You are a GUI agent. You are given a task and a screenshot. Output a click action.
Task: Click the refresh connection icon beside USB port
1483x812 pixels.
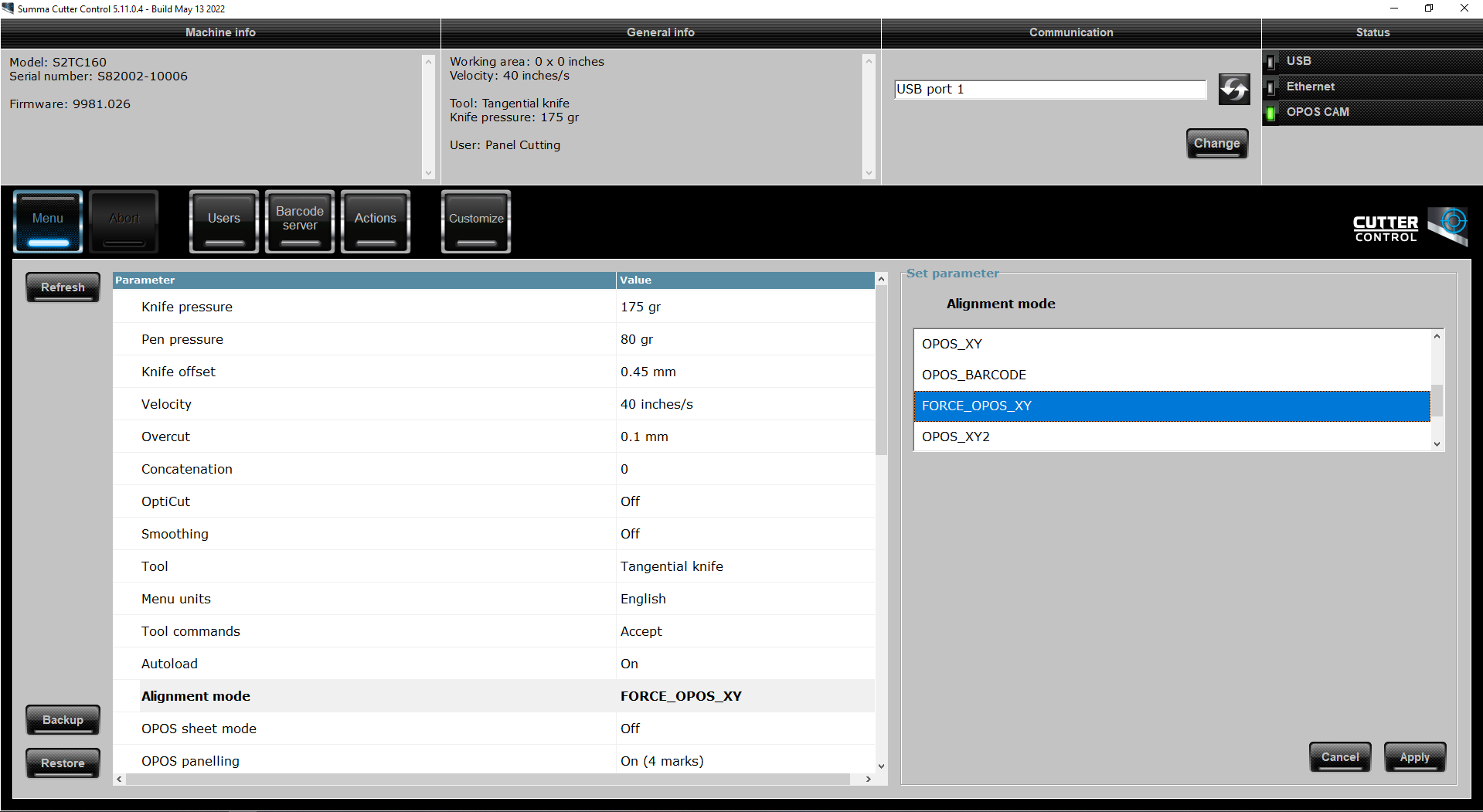(1234, 90)
